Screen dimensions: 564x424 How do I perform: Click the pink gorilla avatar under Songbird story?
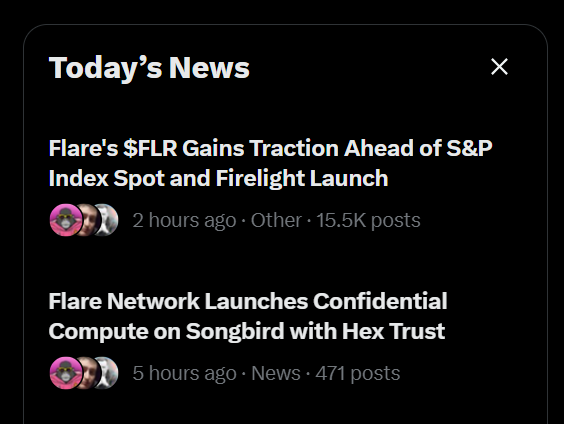pos(66,373)
